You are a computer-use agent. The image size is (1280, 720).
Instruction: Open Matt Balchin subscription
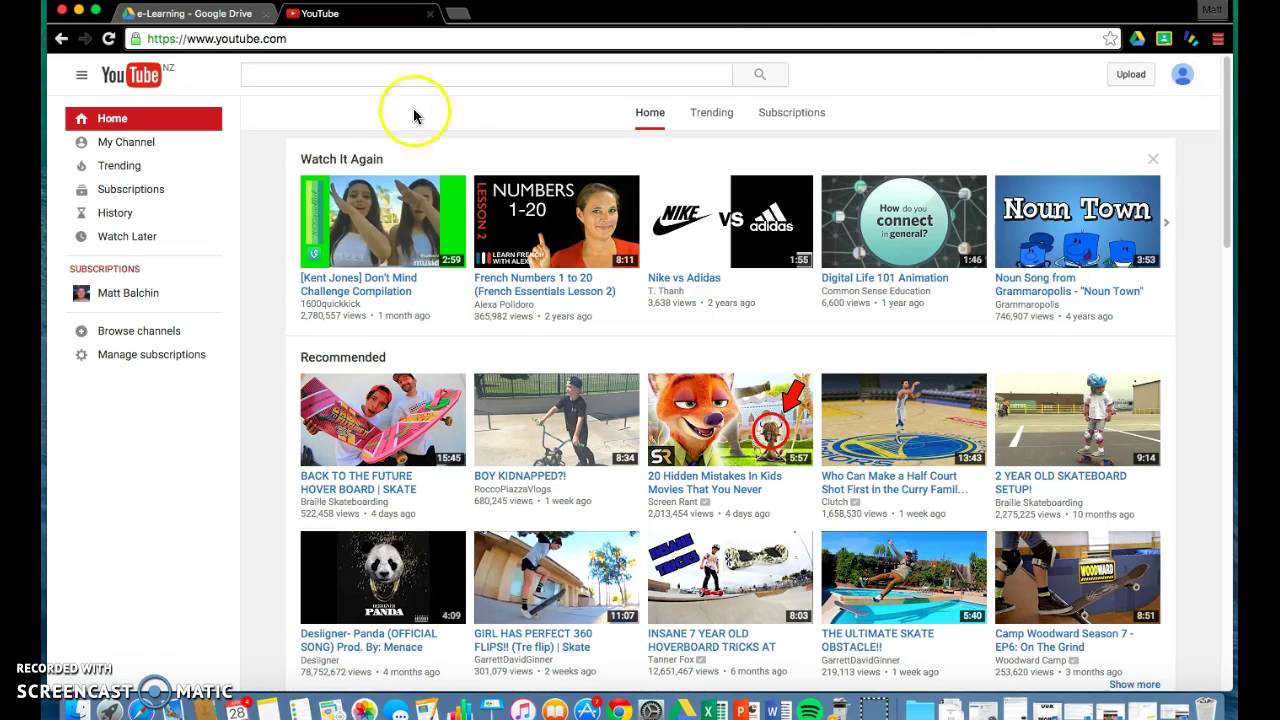(128, 293)
